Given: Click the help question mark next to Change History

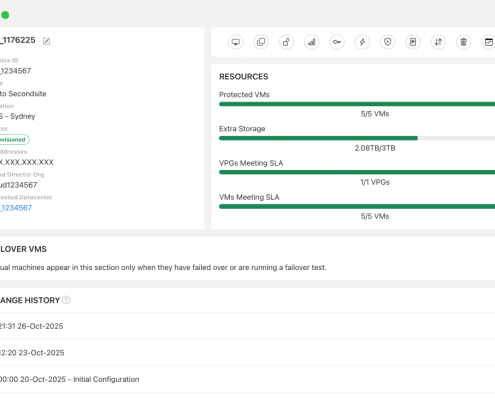Looking at the screenshot, I should point(66,300).
